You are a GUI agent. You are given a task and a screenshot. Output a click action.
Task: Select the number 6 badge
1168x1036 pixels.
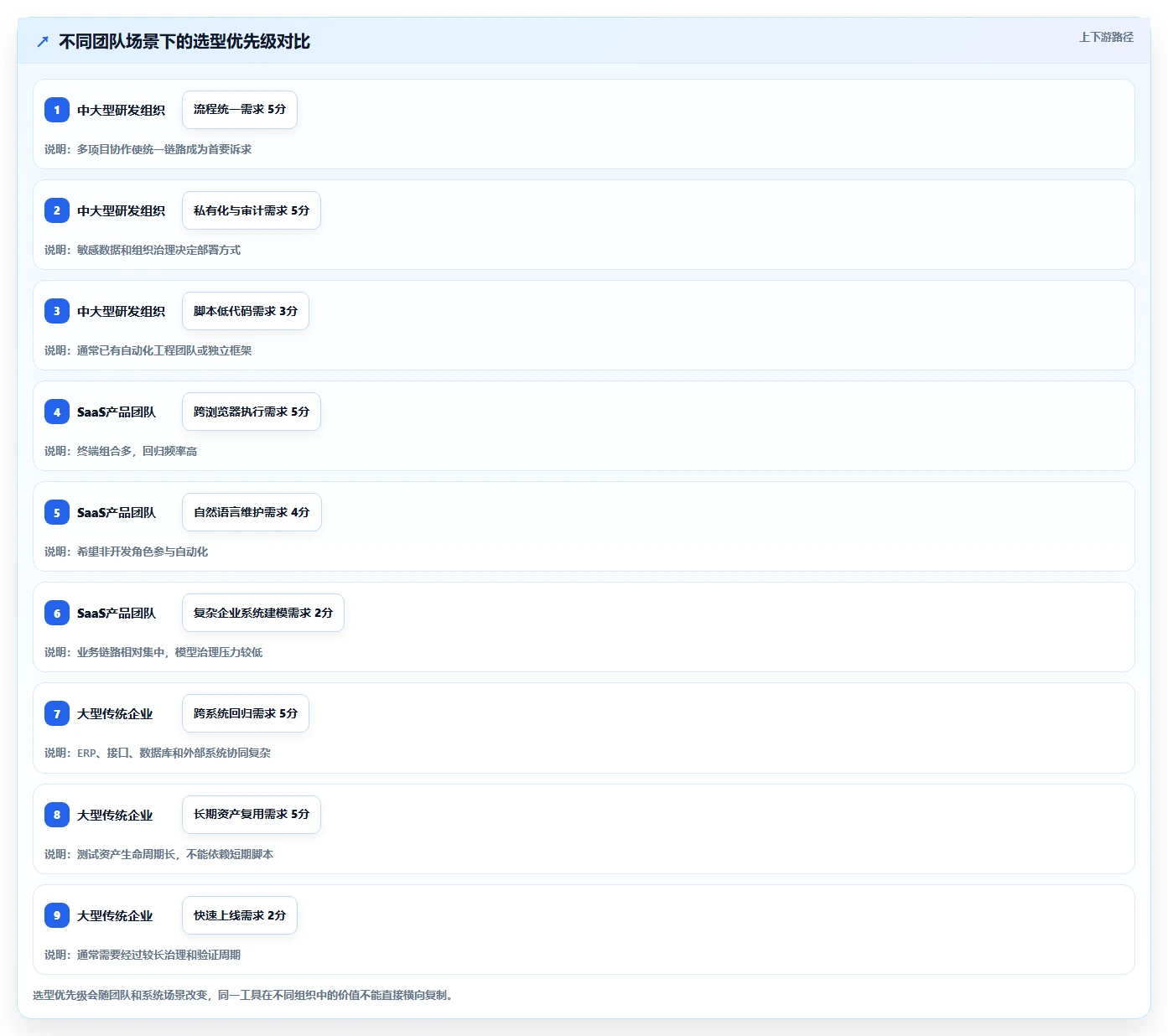click(57, 613)
